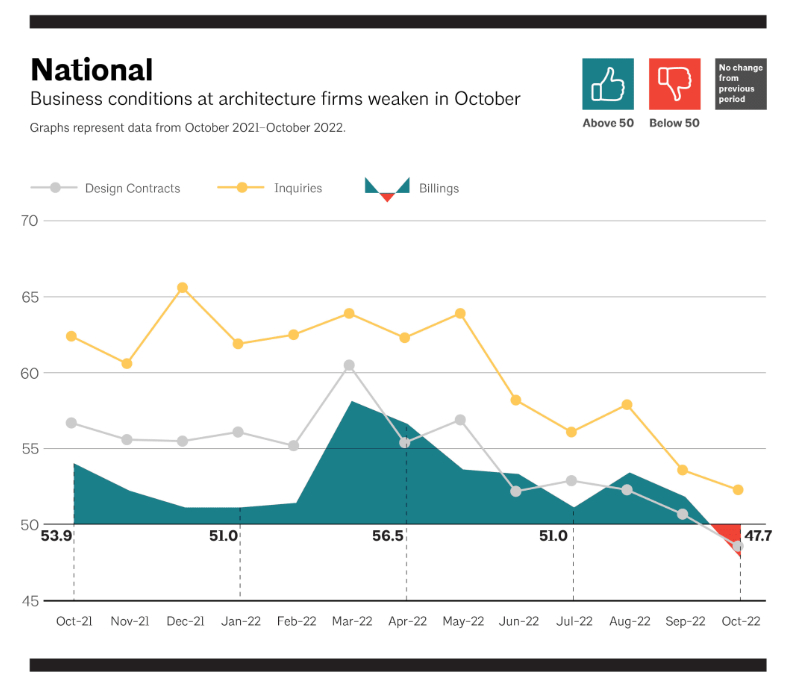Select the Design Contracts point for Mar-22

(349, 365)
